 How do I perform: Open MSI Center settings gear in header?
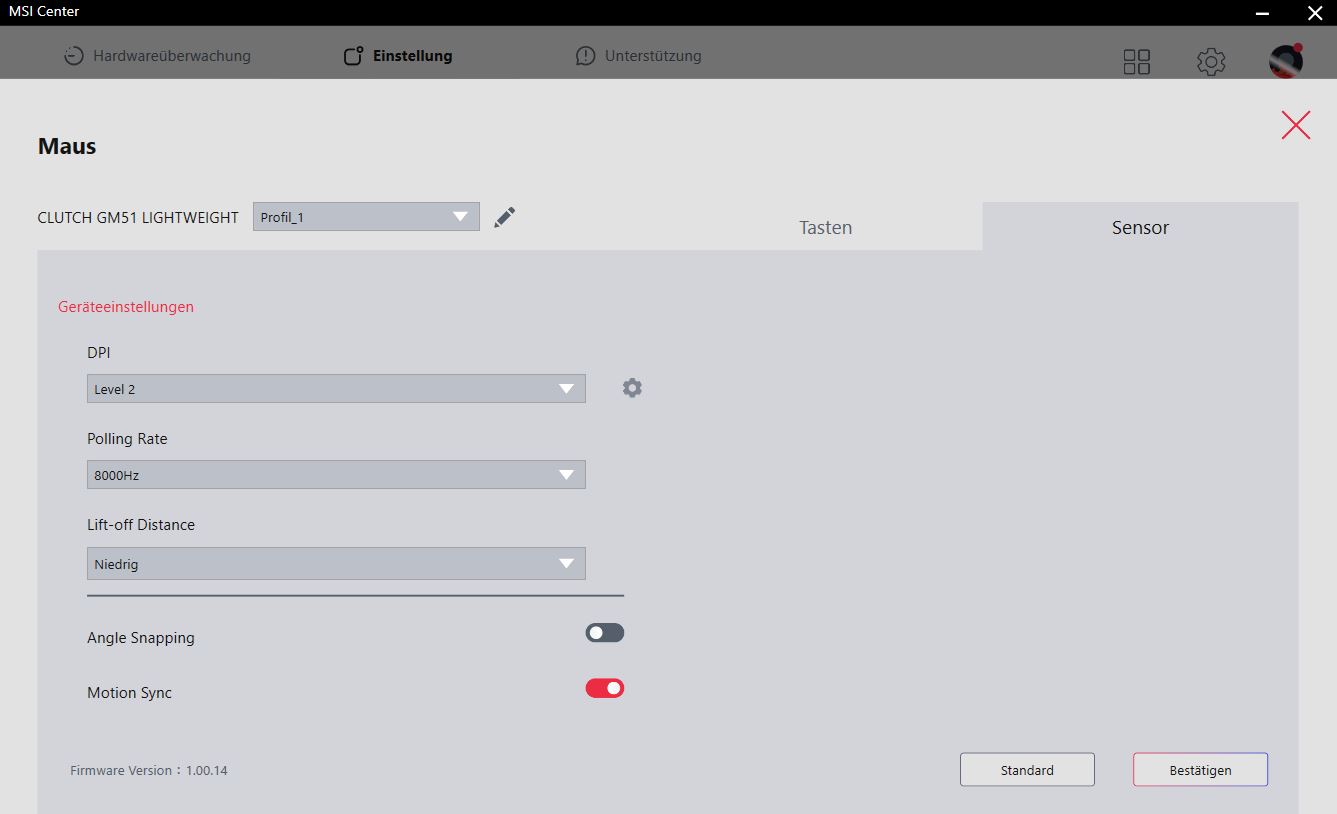[x=1211, y=62]
